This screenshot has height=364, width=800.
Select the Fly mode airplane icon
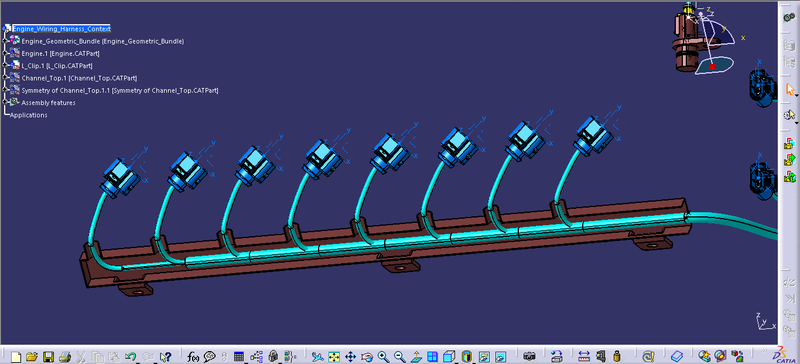pos(317,356)
